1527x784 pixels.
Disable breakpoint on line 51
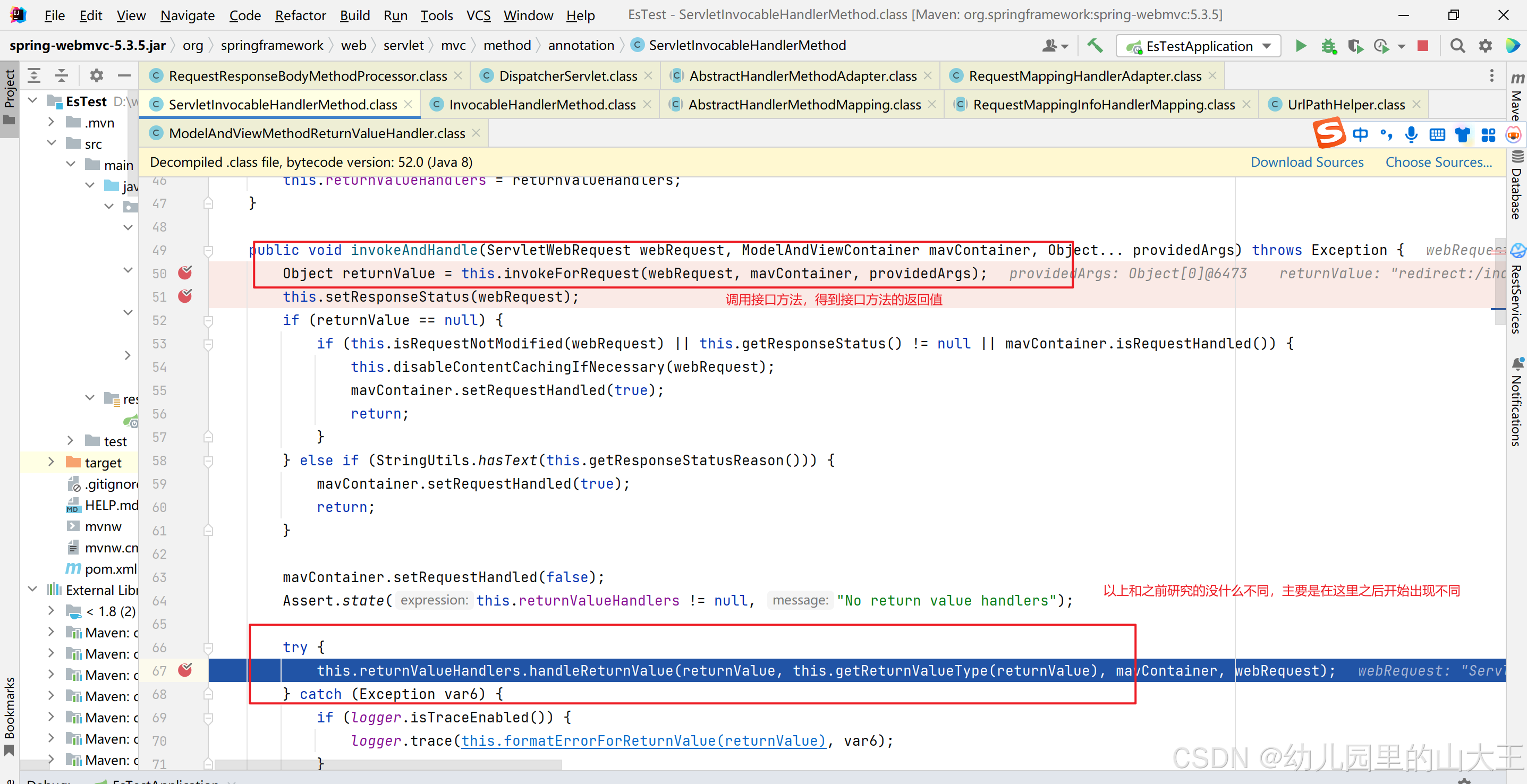click(x=185, y=296)
